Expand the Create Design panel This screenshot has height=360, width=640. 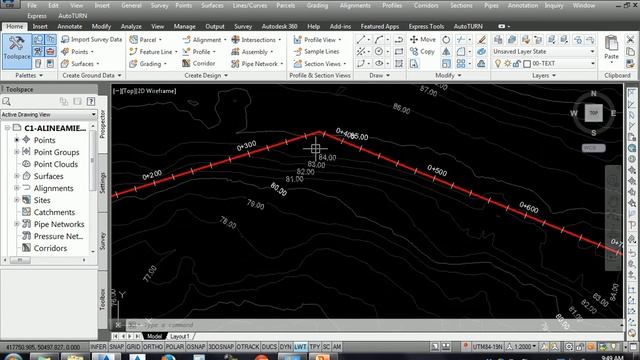pos(206,76)
